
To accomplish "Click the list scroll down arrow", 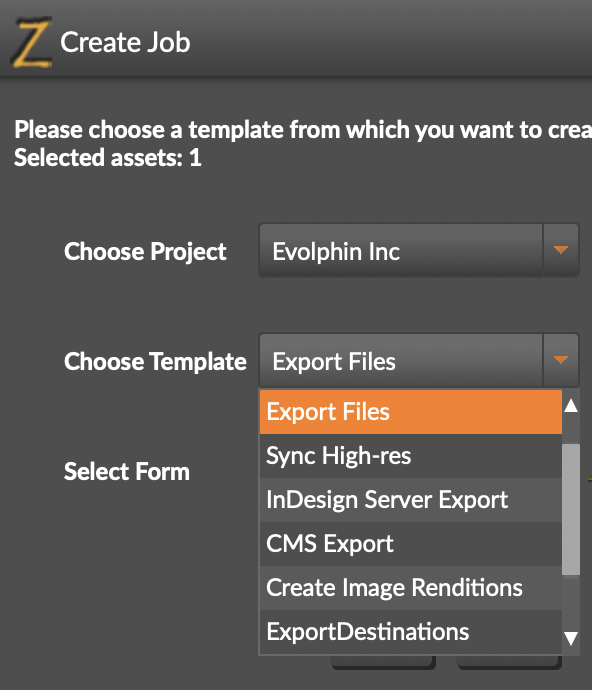I will [571, 638].
